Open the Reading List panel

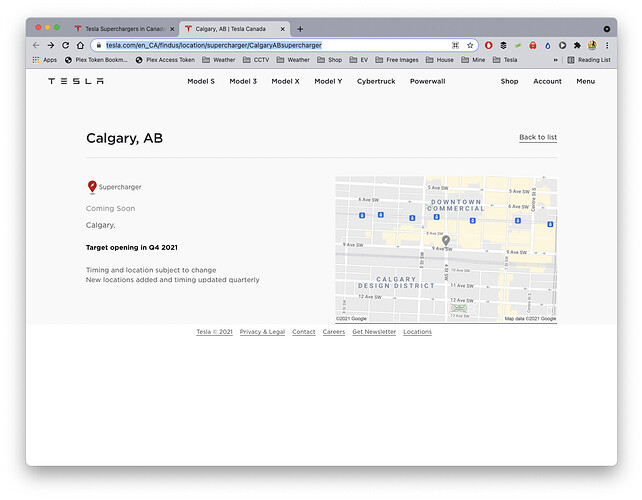point(589,60)
